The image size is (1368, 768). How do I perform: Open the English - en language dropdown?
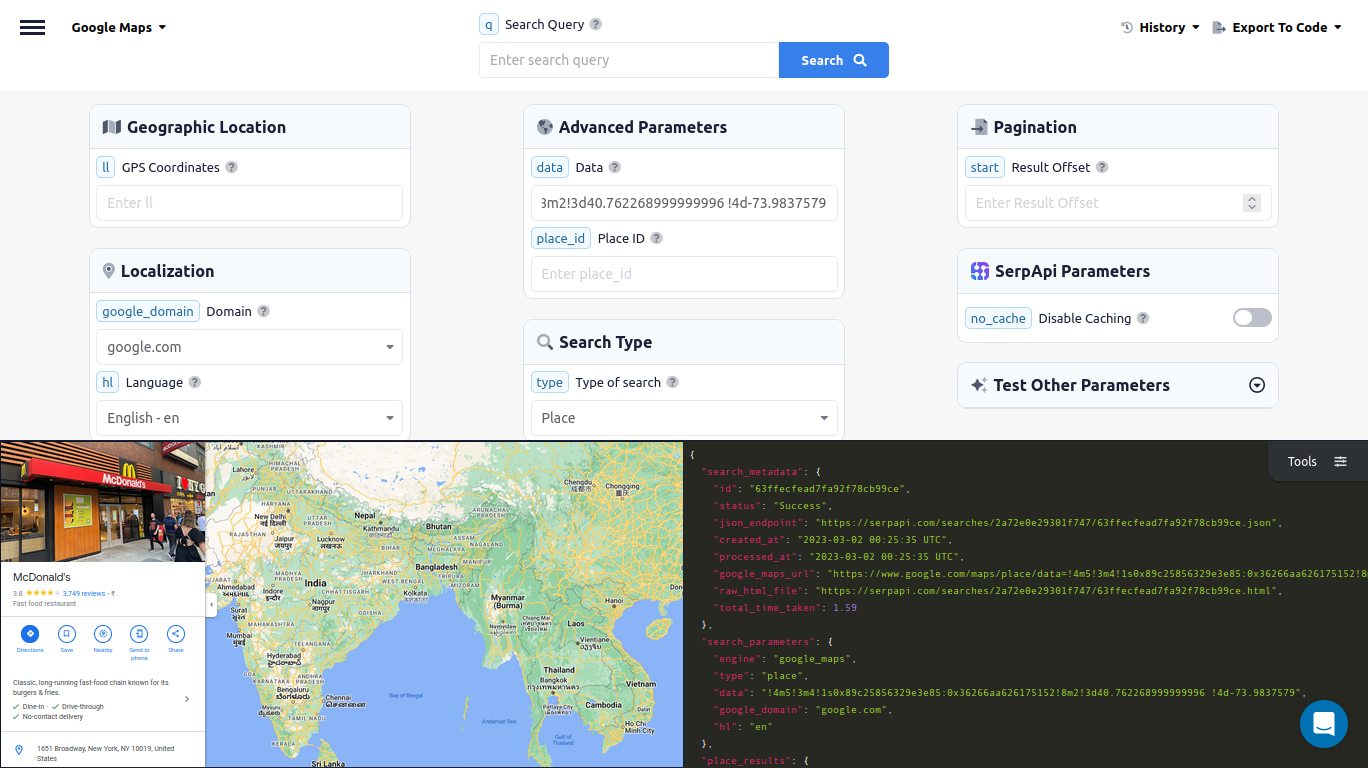tap(250, 418)
